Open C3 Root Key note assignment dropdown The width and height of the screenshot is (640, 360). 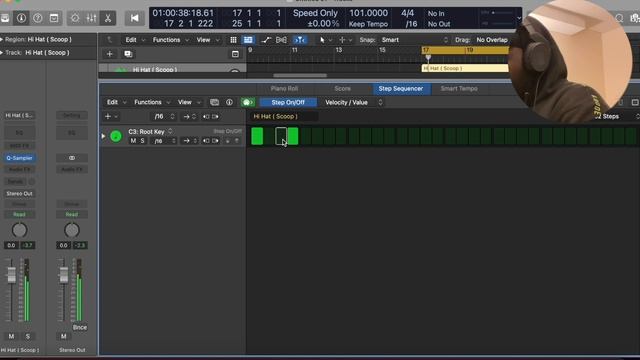(x=150, y=131)
